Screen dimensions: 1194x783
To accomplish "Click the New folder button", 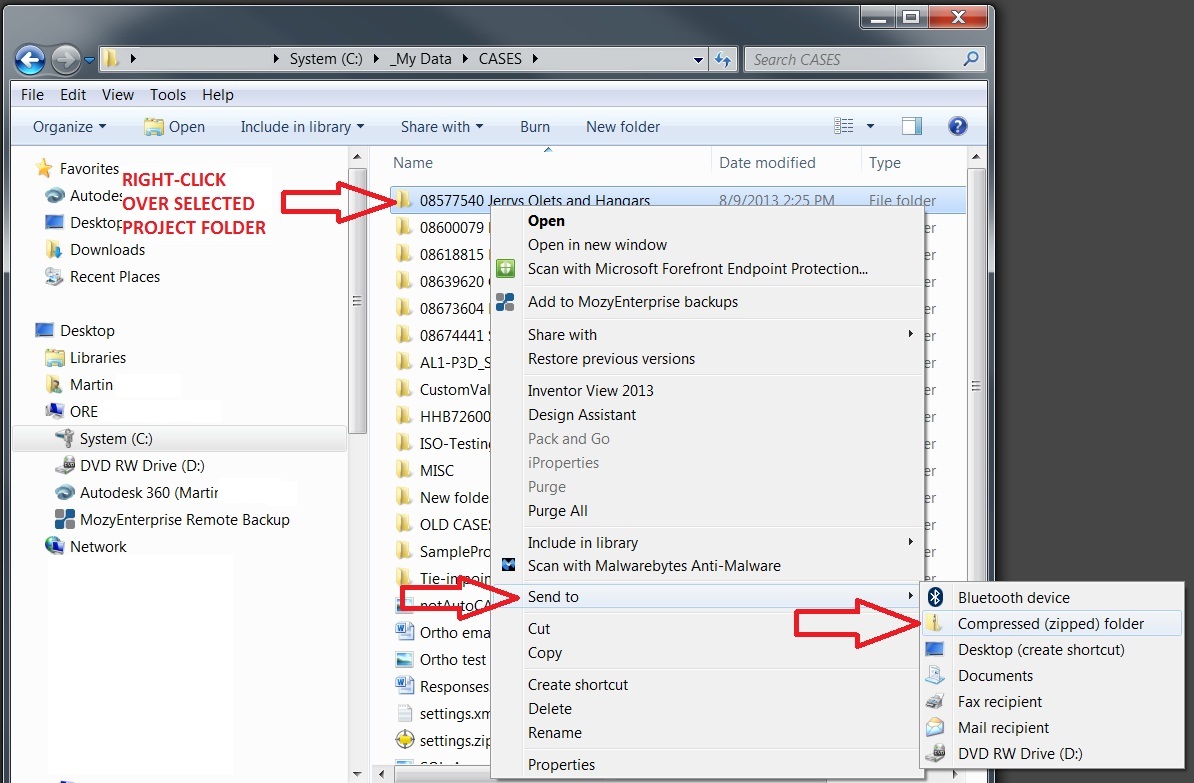I will coord(622,127).
